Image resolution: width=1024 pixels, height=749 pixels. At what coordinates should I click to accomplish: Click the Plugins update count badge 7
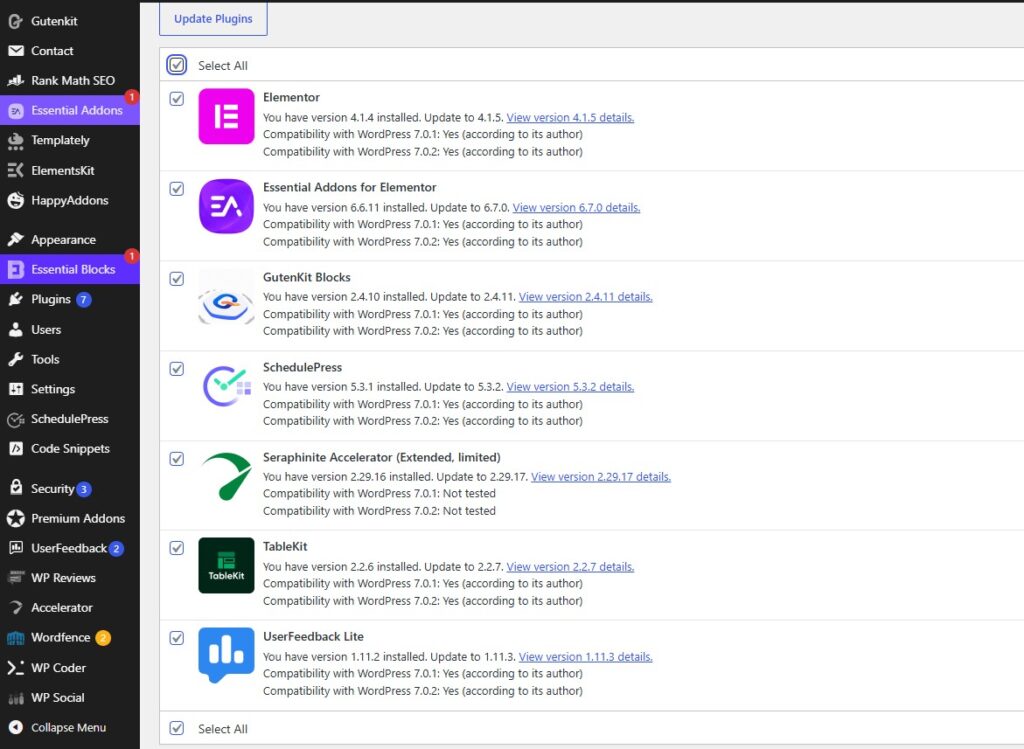(x=84, y=300)
